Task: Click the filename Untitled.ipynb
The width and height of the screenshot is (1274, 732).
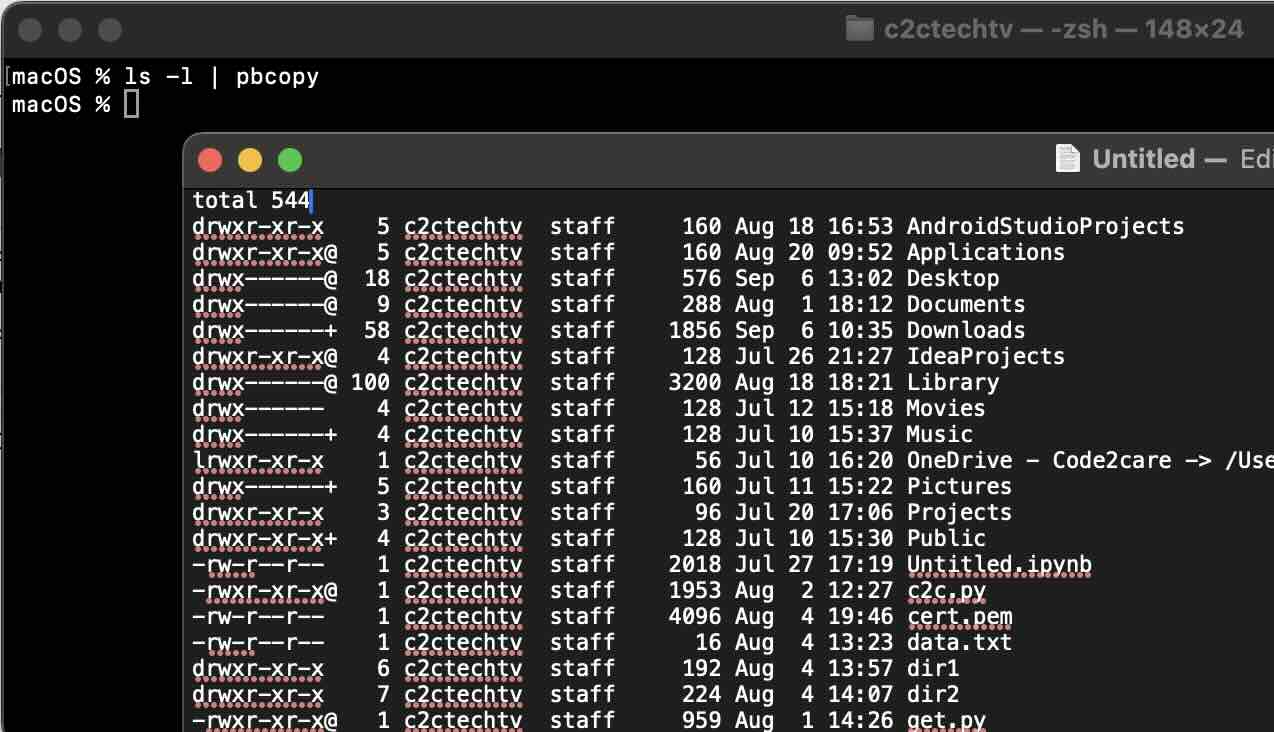Action: click(x=997, y=564)
